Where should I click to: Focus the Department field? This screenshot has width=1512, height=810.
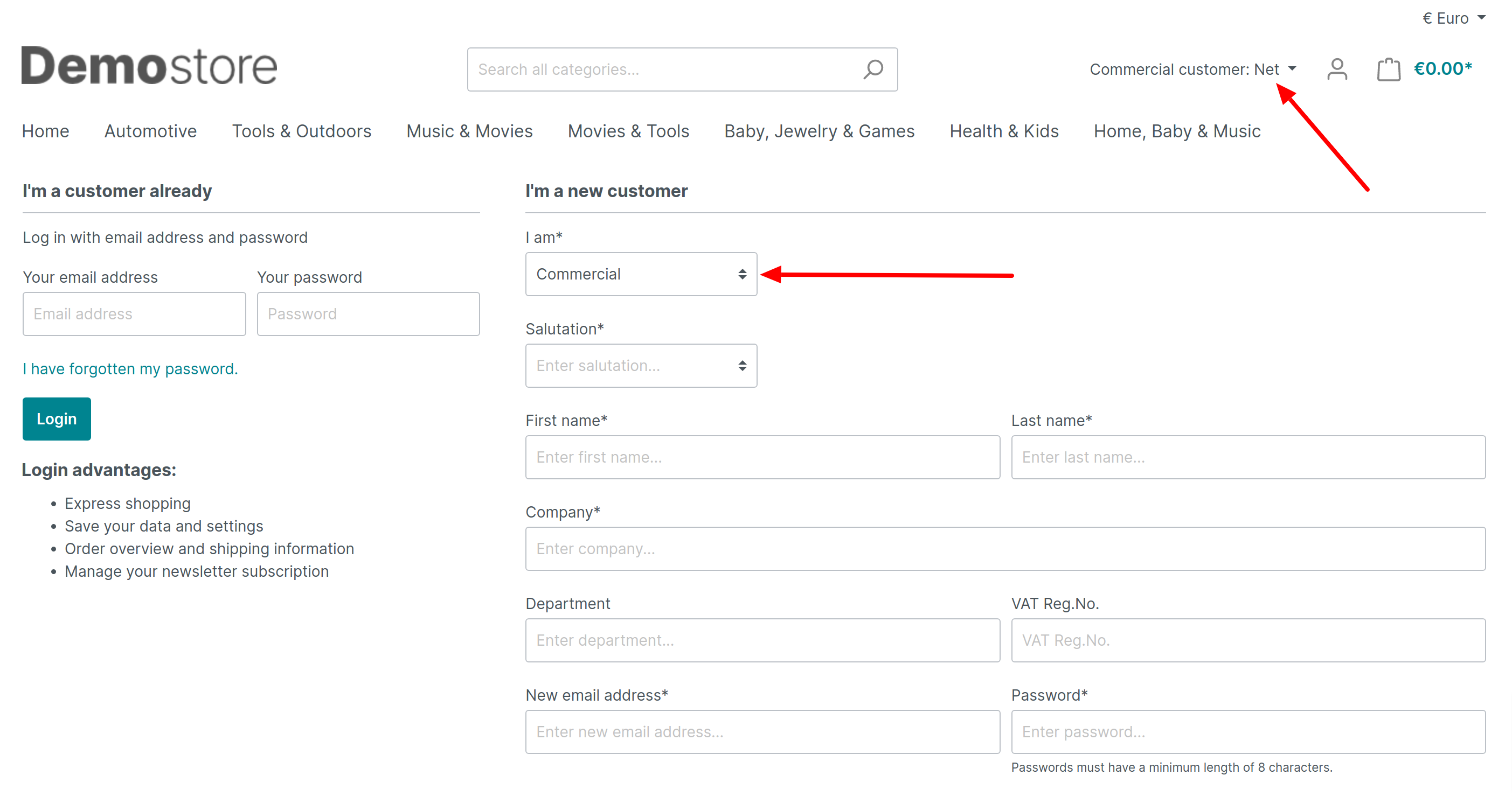click(762, 640)
